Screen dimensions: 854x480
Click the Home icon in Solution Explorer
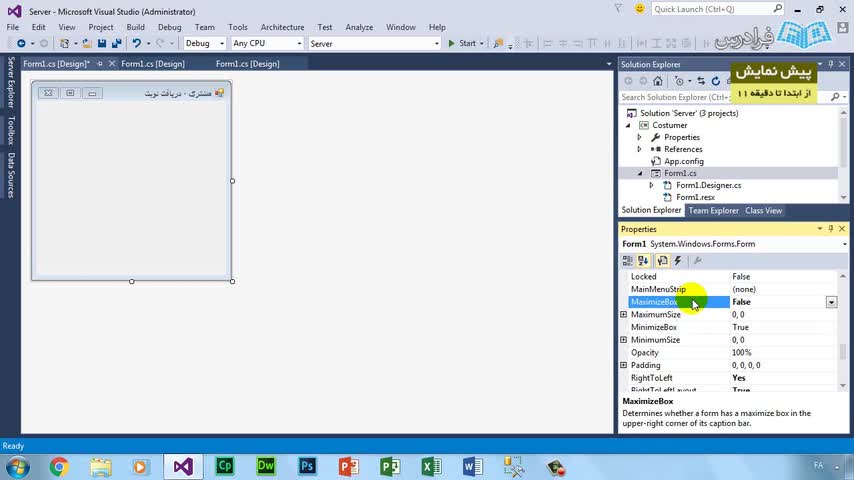click(x=658, y=81)
